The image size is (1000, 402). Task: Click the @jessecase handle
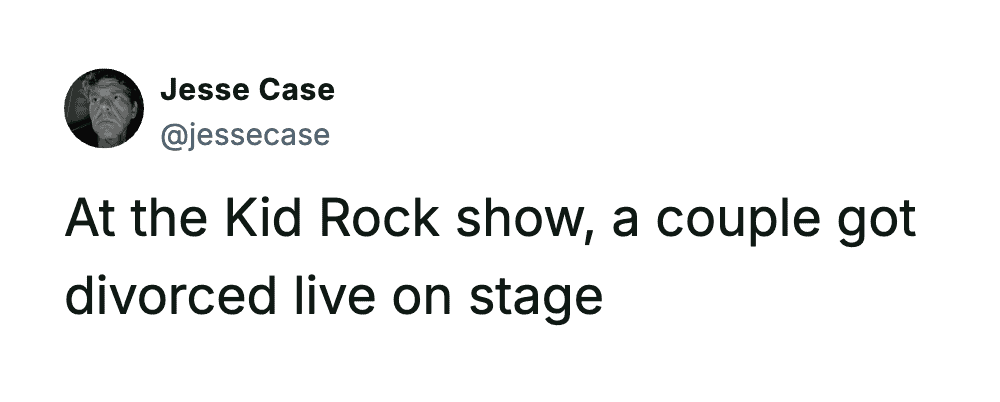point(244,133)
